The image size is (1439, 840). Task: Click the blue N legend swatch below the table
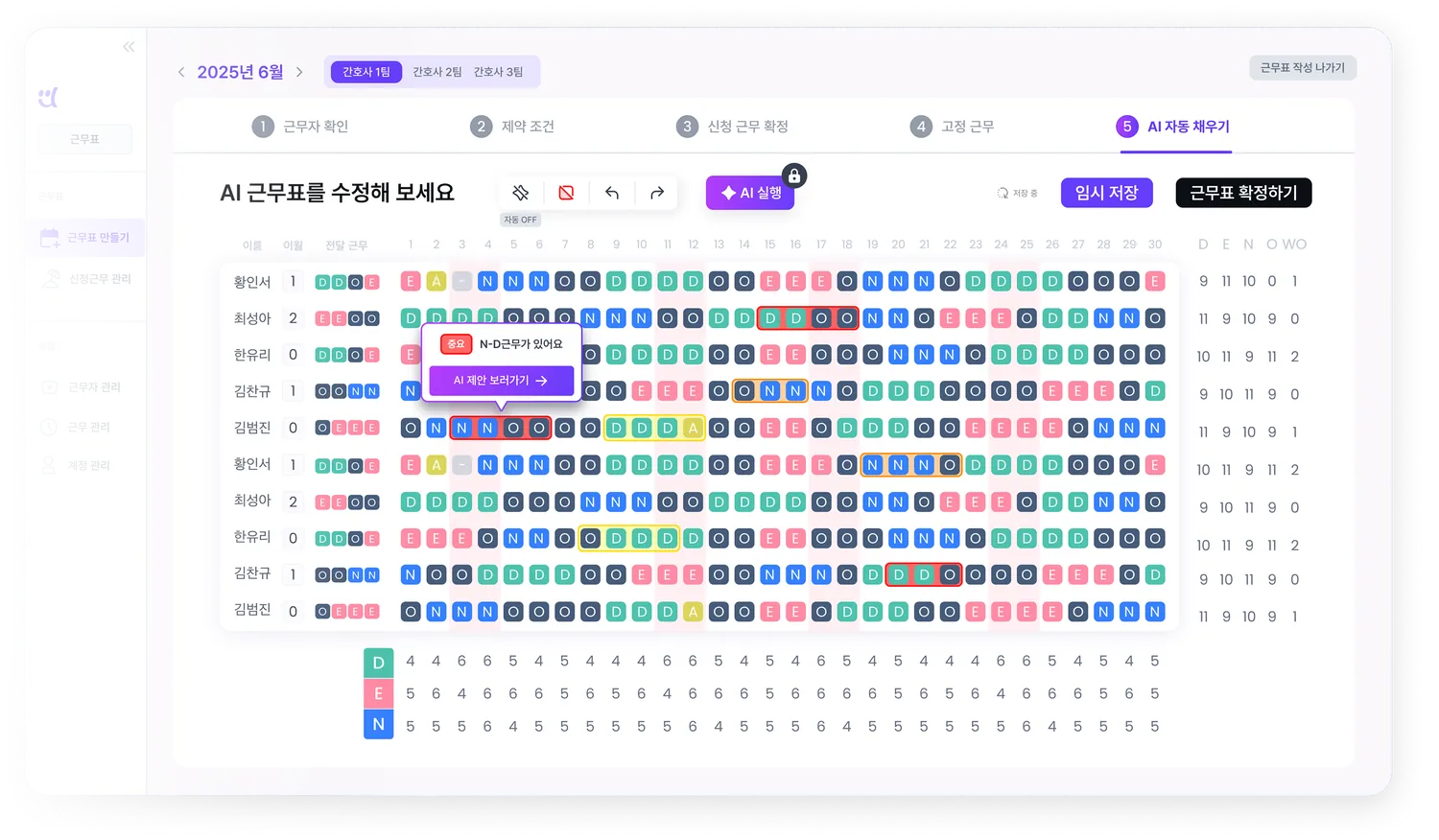(378, 725)
